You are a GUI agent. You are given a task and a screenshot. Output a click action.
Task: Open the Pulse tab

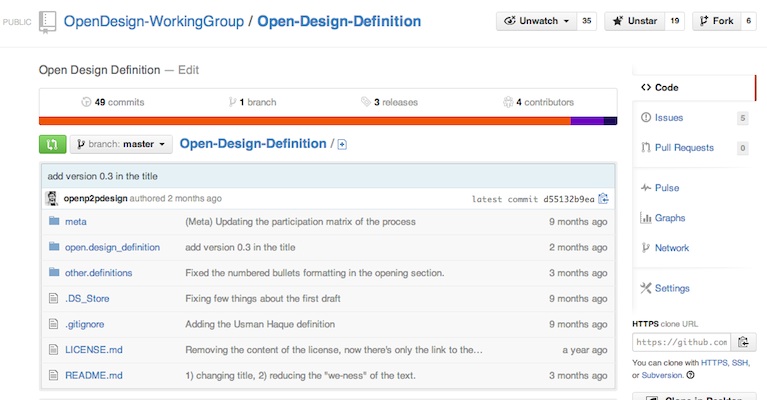pyautogui.click(x=694, y=188)
